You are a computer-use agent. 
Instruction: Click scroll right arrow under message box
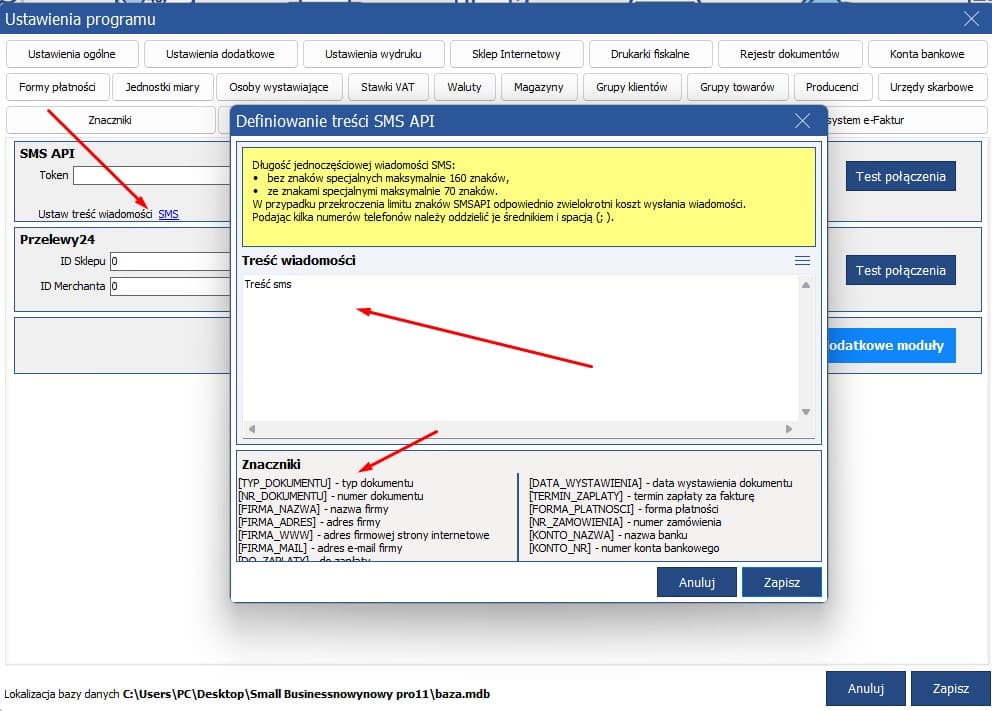click(788, 429)
